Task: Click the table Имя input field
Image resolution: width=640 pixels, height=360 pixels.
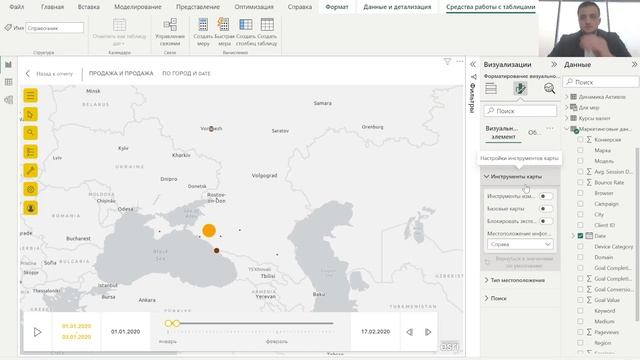Action: coord(54,28)
